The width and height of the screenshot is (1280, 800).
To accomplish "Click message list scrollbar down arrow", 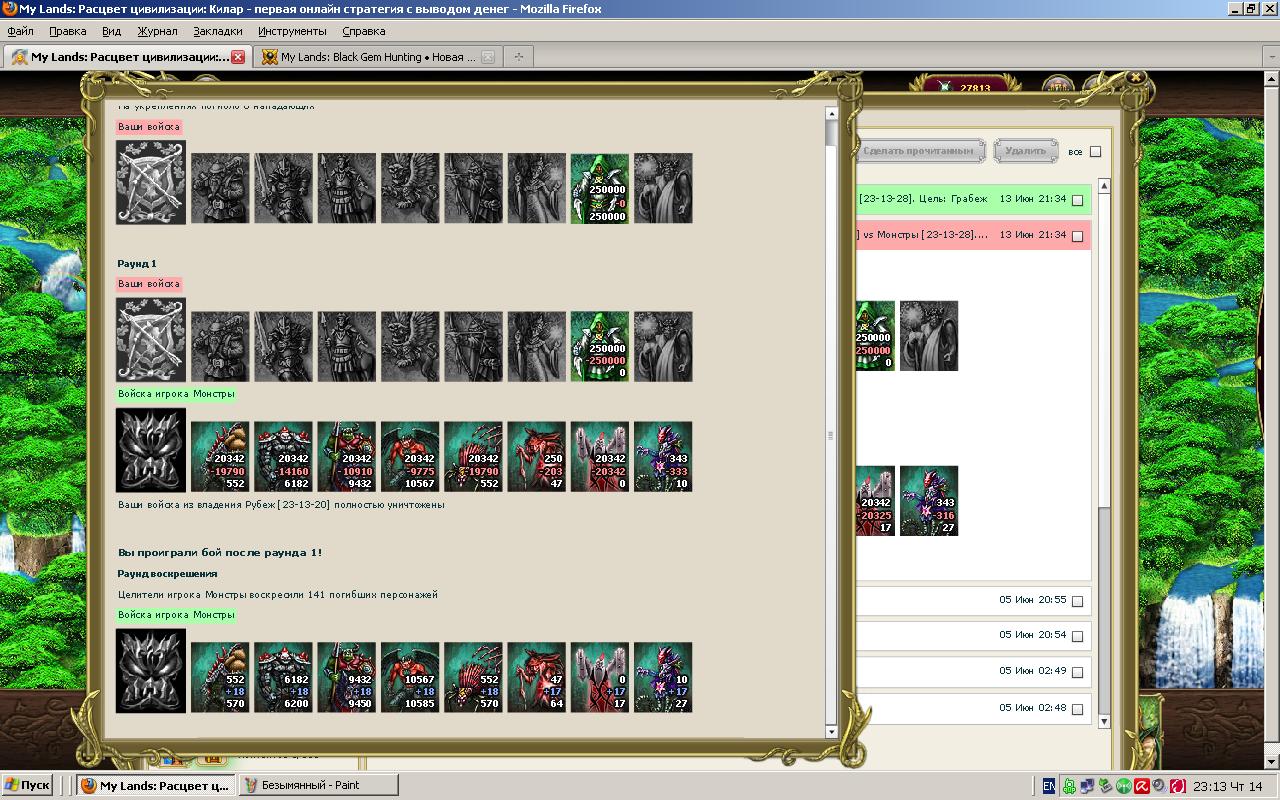I will [1104, 721].
